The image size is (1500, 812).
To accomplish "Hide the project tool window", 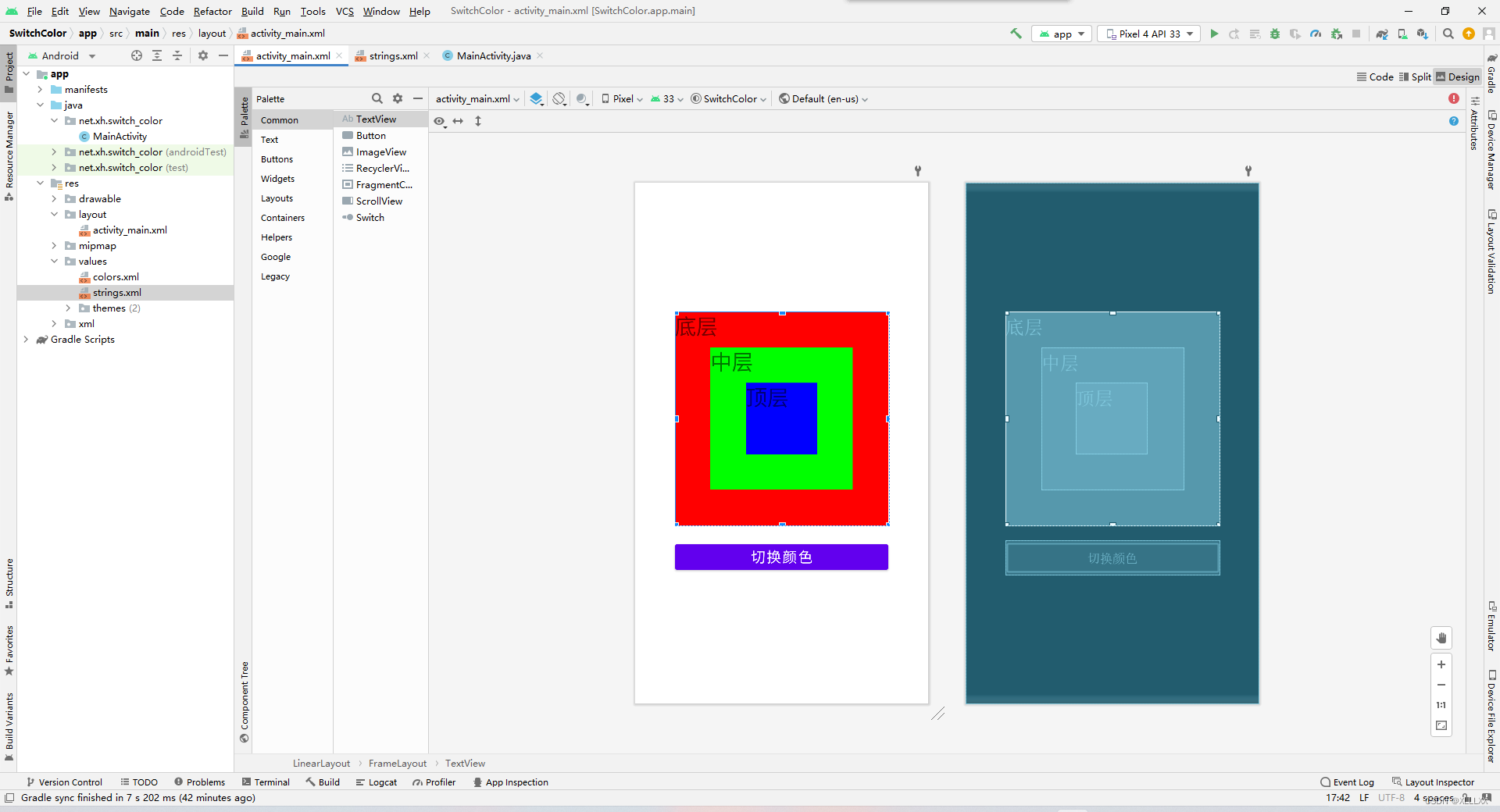I will click(x=223, y=55).
